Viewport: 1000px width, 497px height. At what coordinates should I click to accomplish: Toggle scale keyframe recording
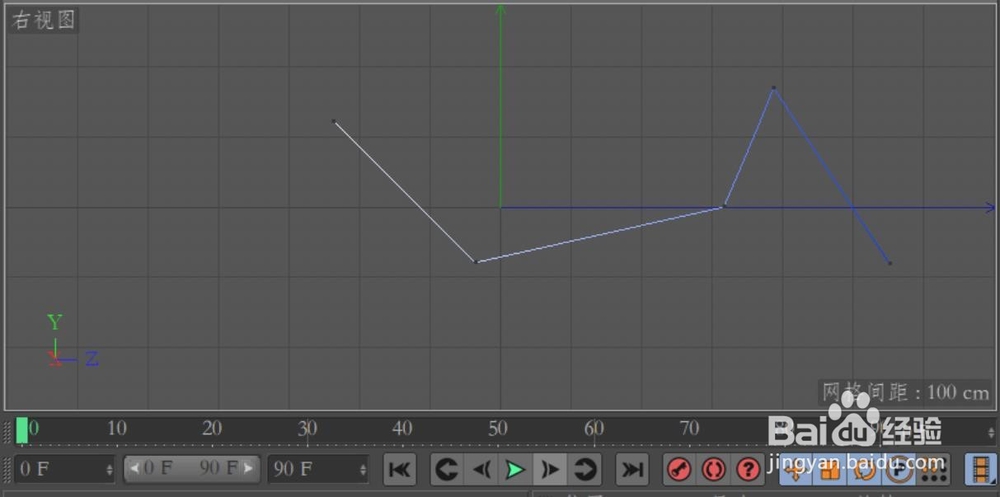829,470
